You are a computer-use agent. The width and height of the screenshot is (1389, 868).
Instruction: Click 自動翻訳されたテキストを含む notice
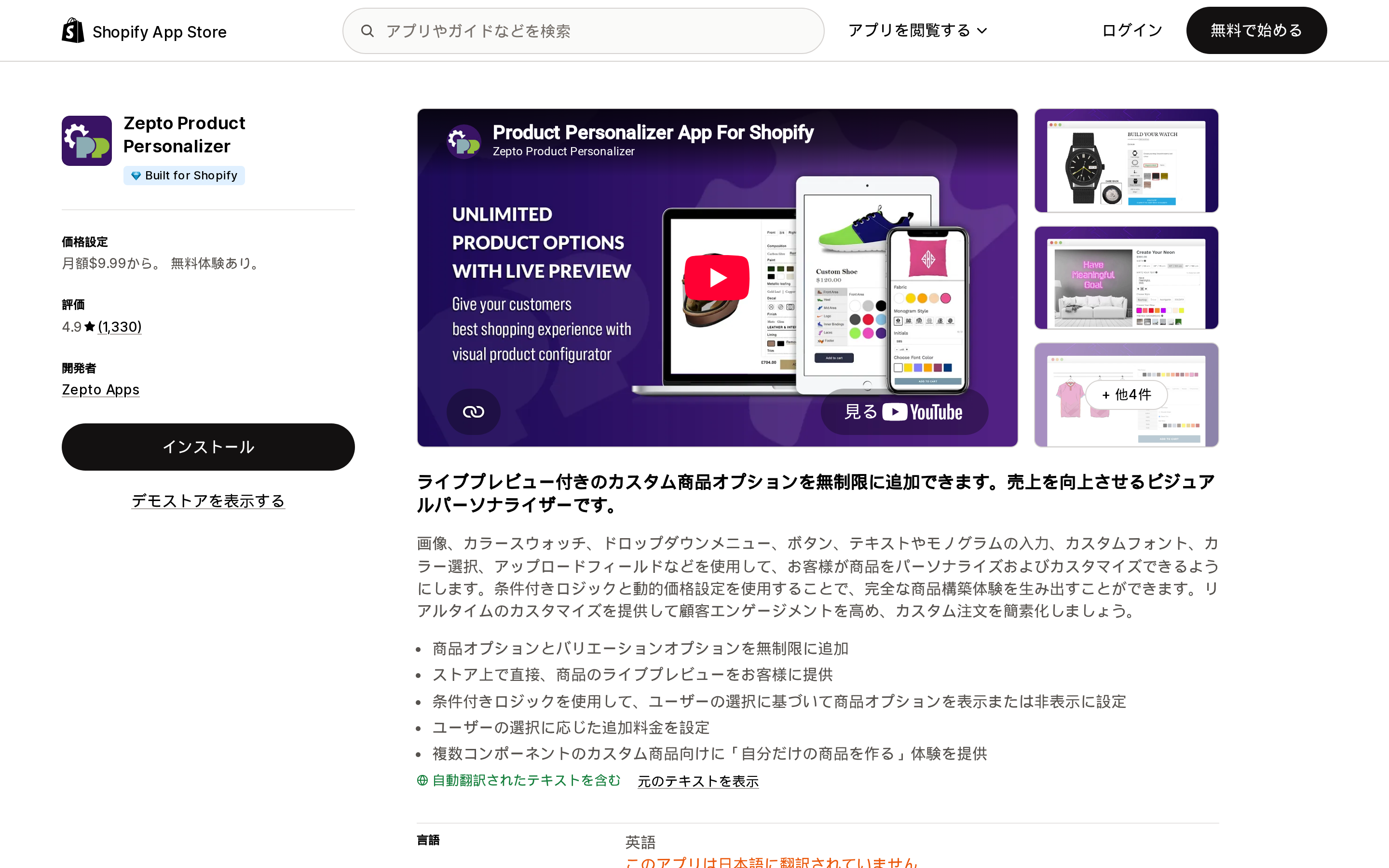click(526, 780)
